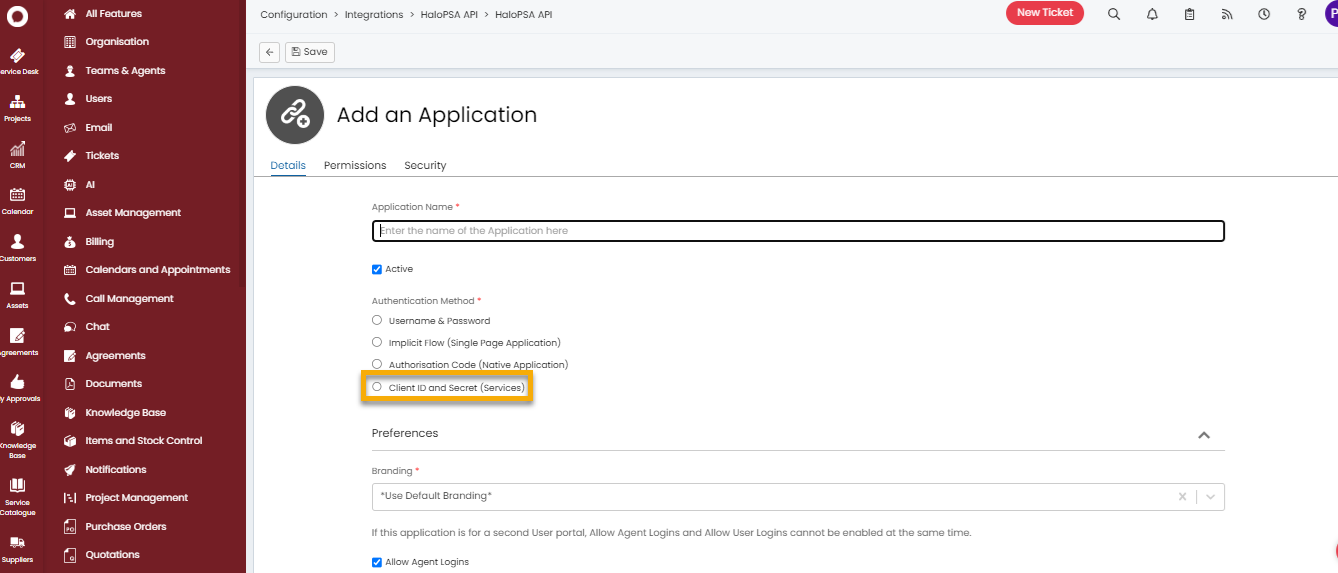
Task: Open Users configuration
Action: coord(99,99)
